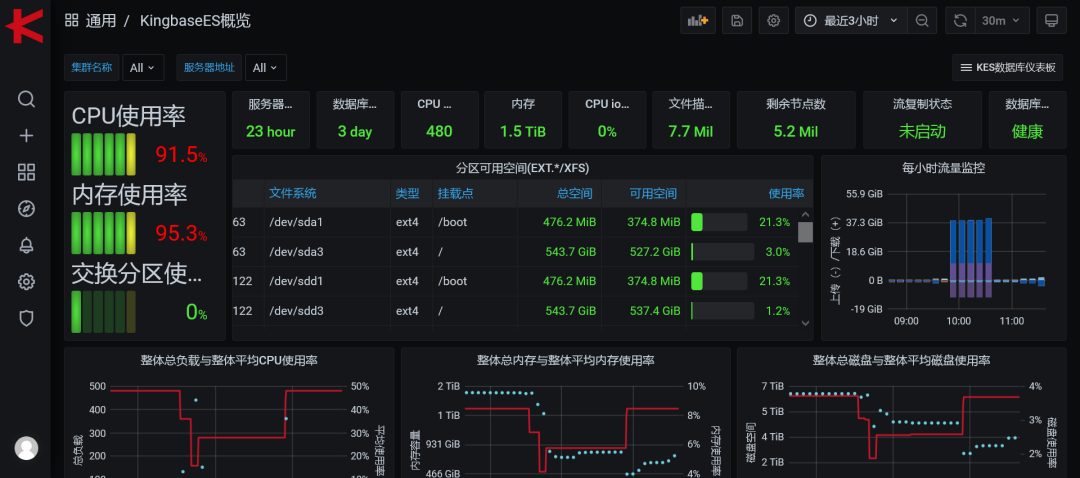
Task: Click the 480 CPU cores value
Action: 439,132
